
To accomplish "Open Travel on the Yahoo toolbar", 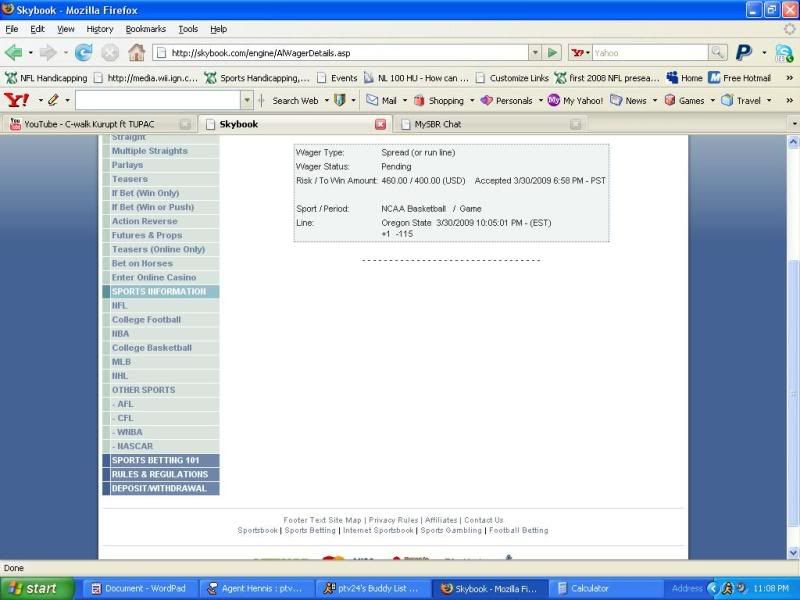I will click(741, 101).
